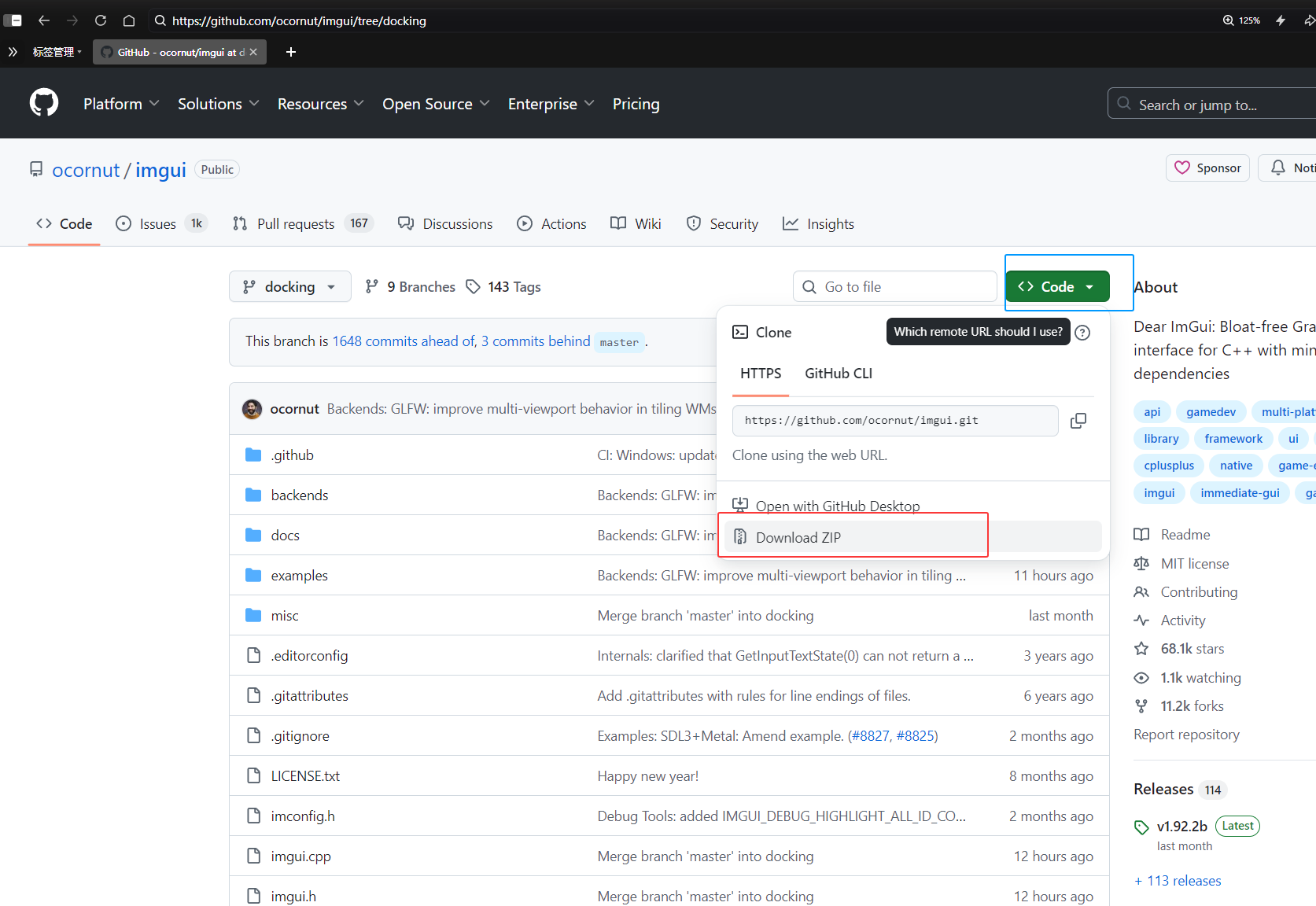Open the 3 commits behind link
1316x906 pixels.
click(536, 341)
